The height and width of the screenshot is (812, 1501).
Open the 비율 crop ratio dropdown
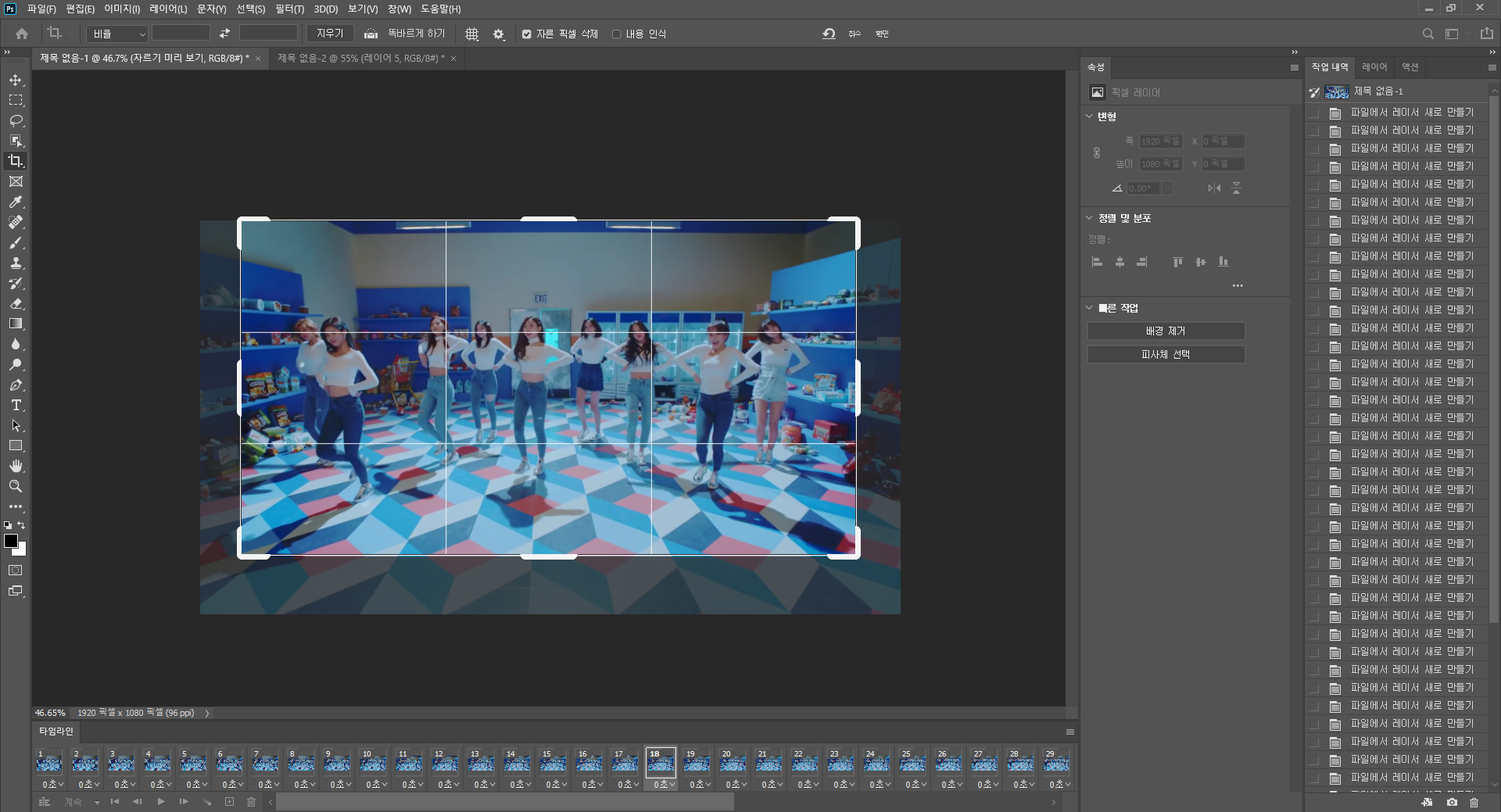tap(117, 34)
